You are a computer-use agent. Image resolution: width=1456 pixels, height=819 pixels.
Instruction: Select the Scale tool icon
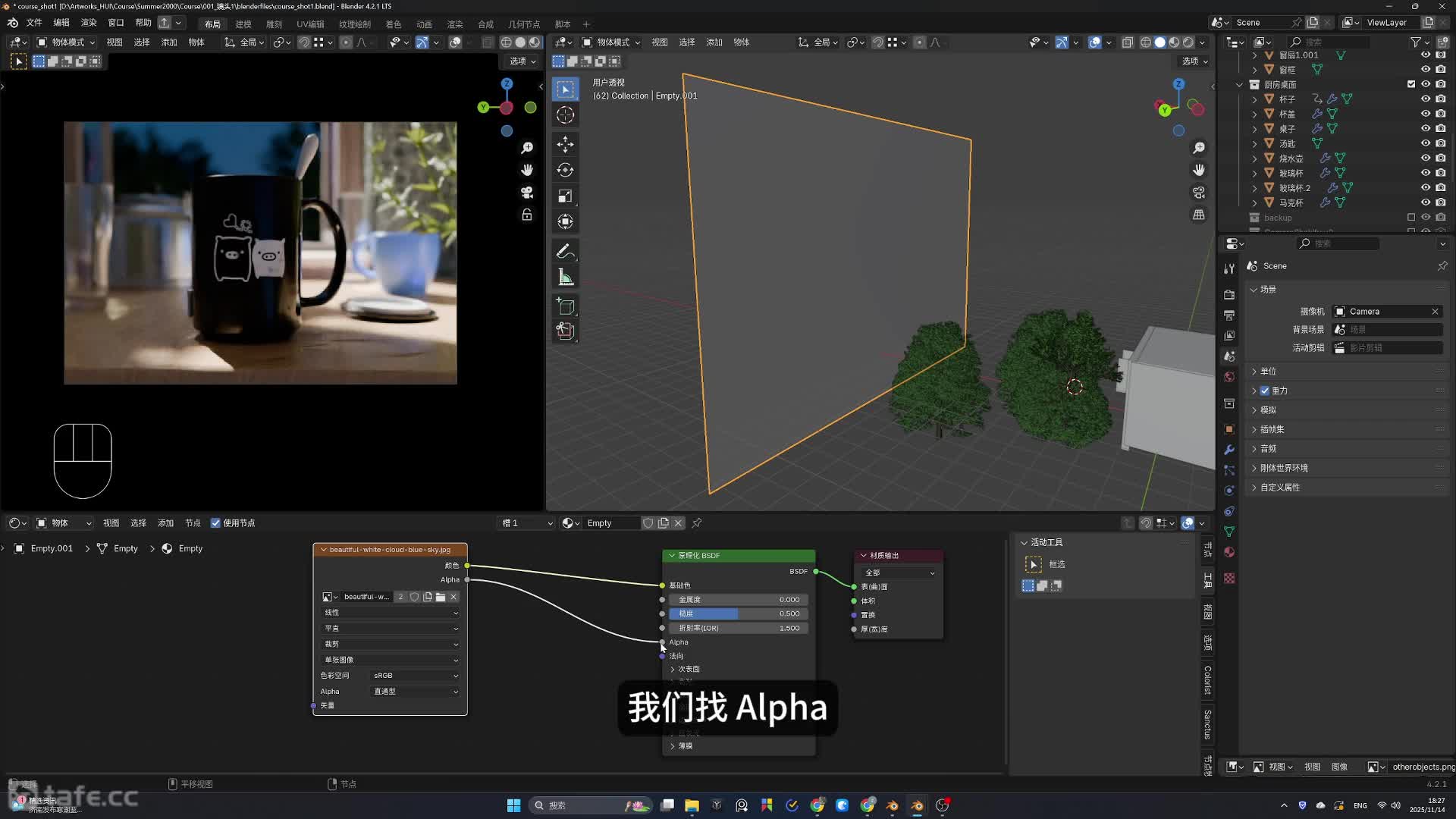pos(565,196)
